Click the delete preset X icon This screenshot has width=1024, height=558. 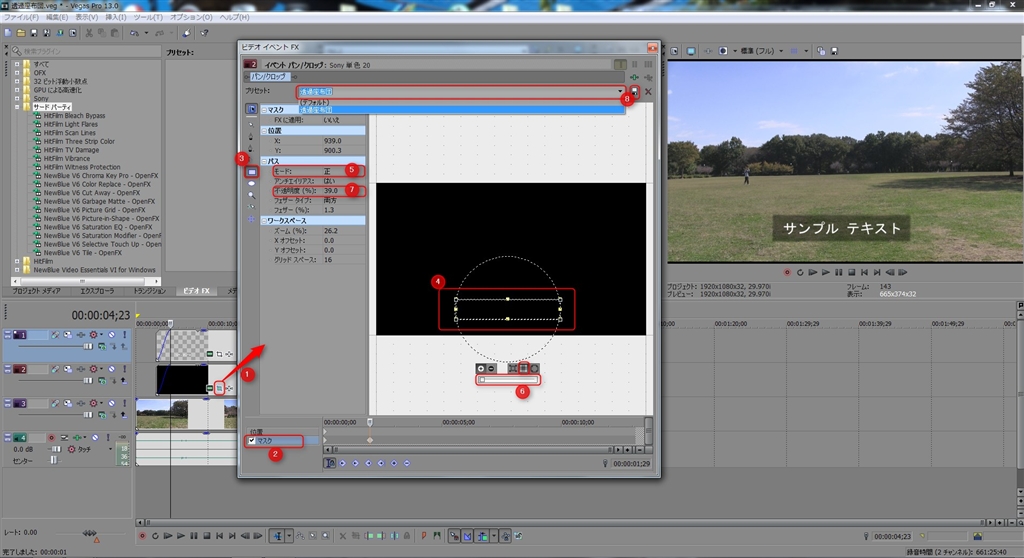coord(648,91)
